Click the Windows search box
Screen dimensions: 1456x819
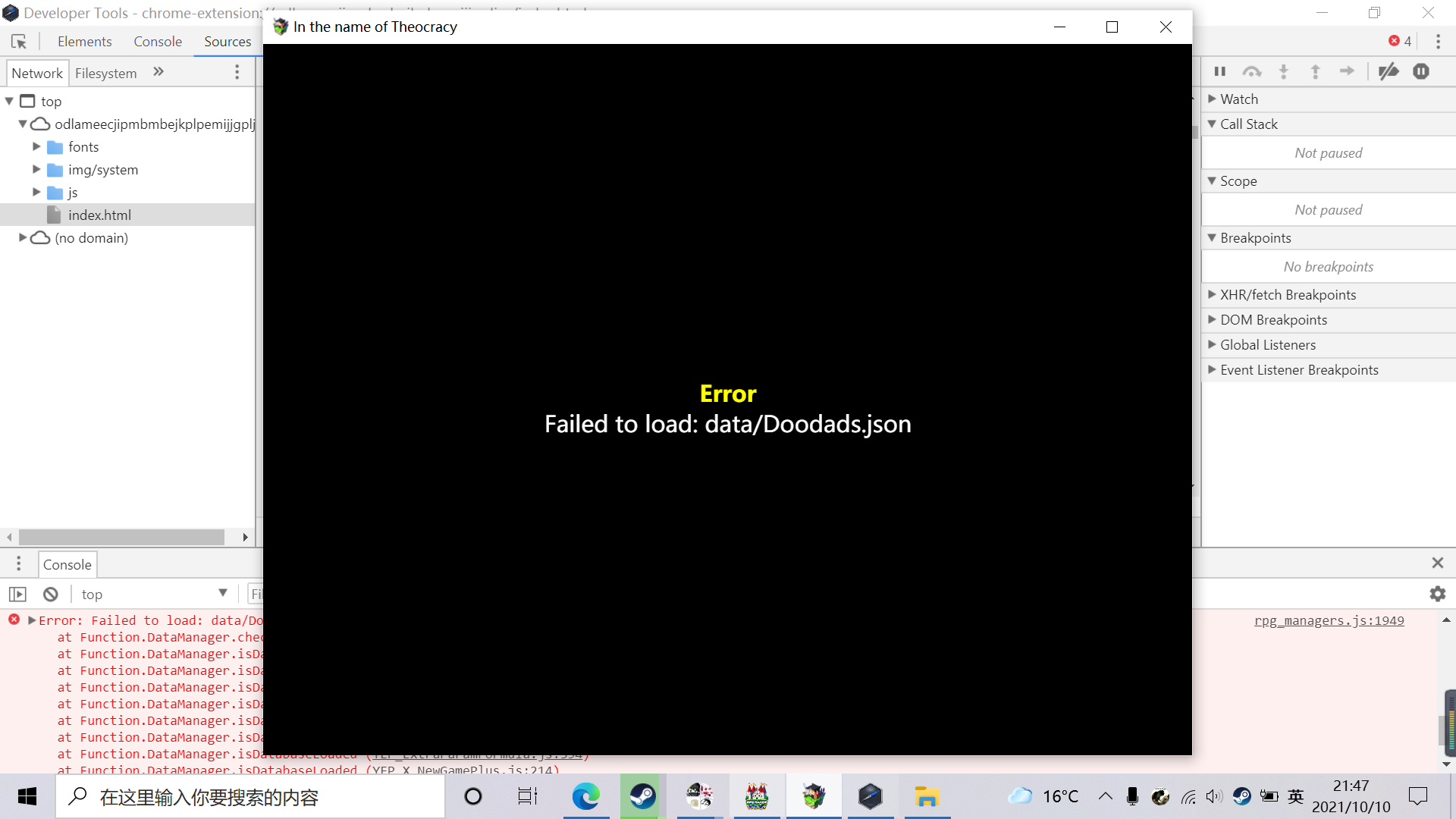point(250,796)
